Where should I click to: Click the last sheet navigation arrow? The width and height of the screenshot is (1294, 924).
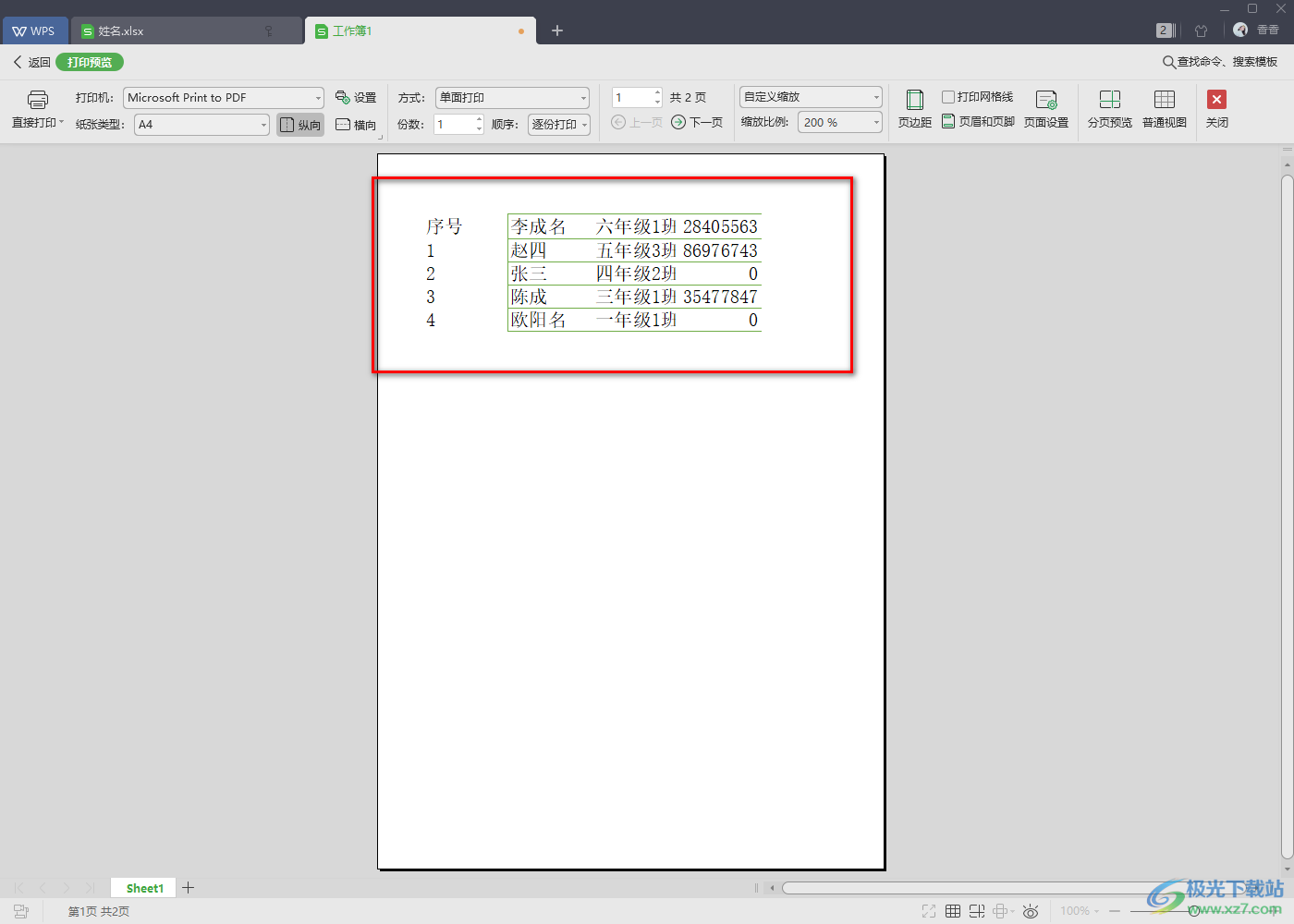[90, 888]
